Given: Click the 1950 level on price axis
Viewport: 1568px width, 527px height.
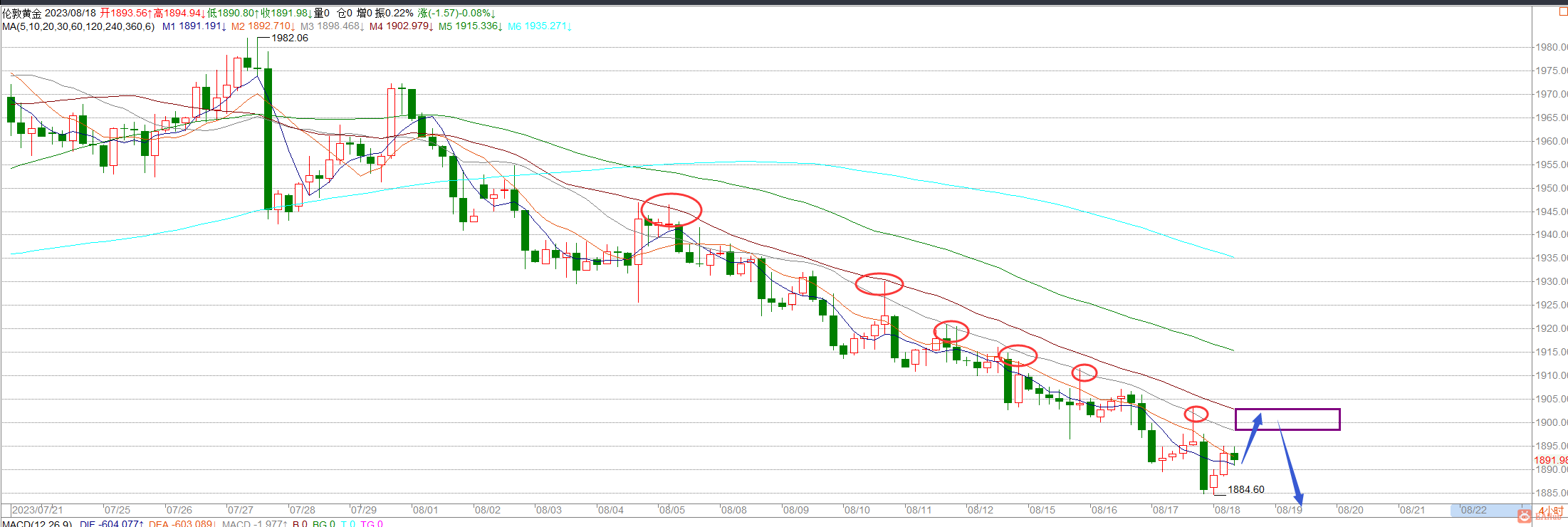Looking at the screenshot, I should 1551,188.
